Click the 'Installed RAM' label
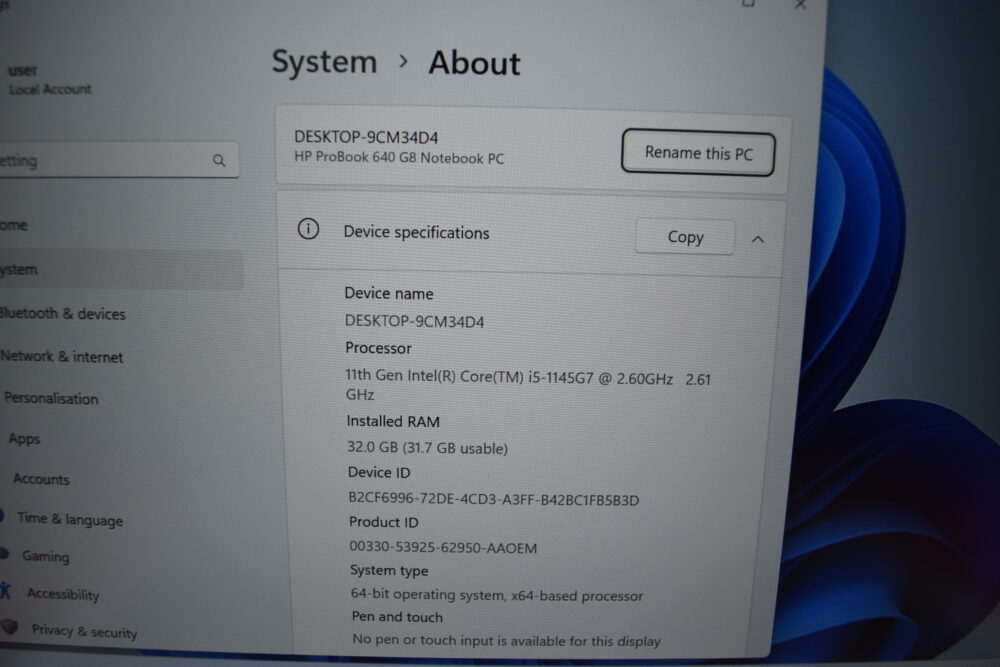This screenshot has width=1000, height=667. pyautogui.click(x=393, y=421)
